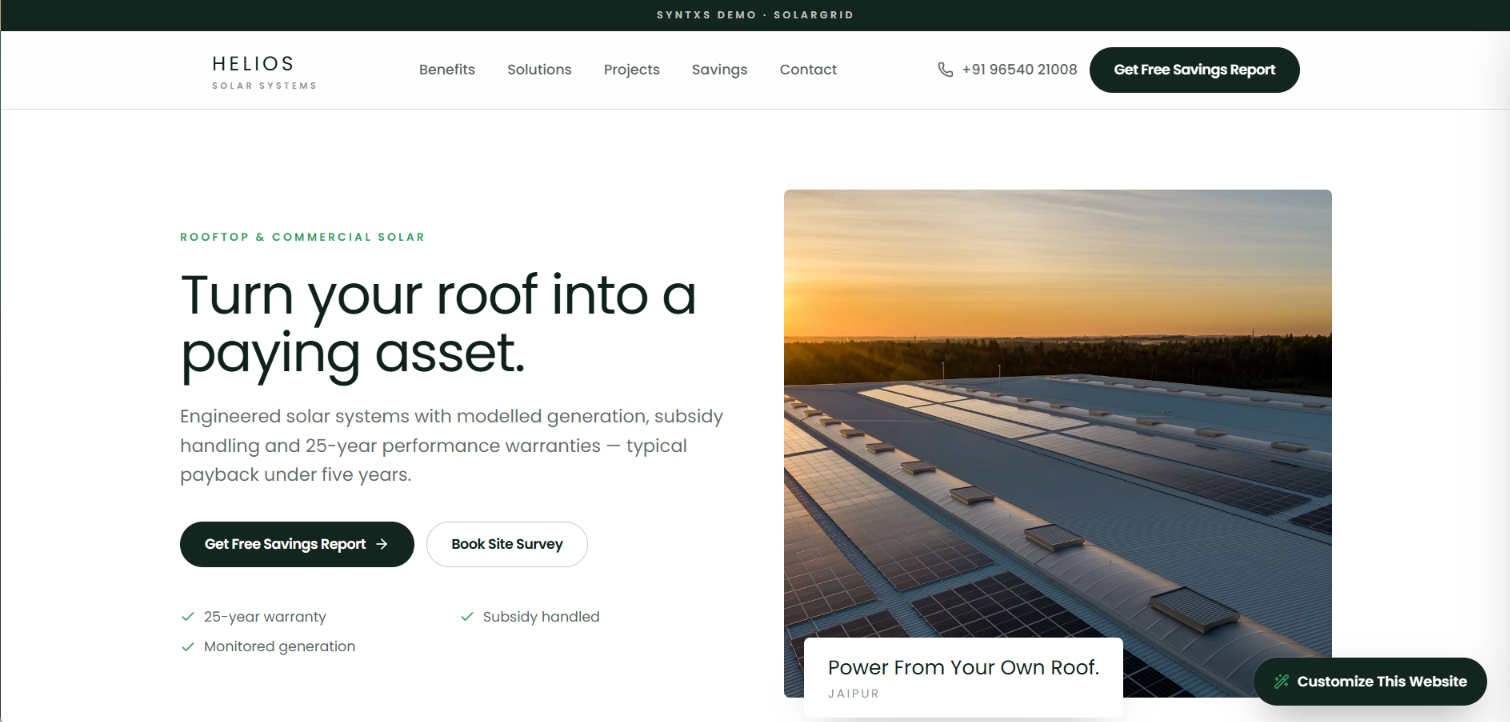Viewport: 1510px width, 722px height.
Task: Click the SYNTXS DEMO · SOLARGRID banner text
Action: click(755, 15)
